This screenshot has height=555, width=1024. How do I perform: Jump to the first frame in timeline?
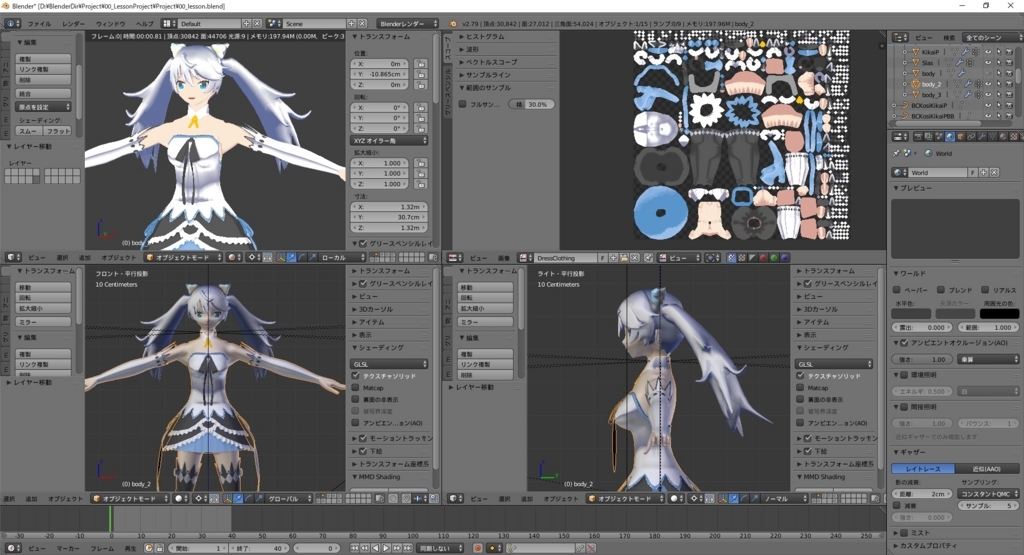coord(354,548)
